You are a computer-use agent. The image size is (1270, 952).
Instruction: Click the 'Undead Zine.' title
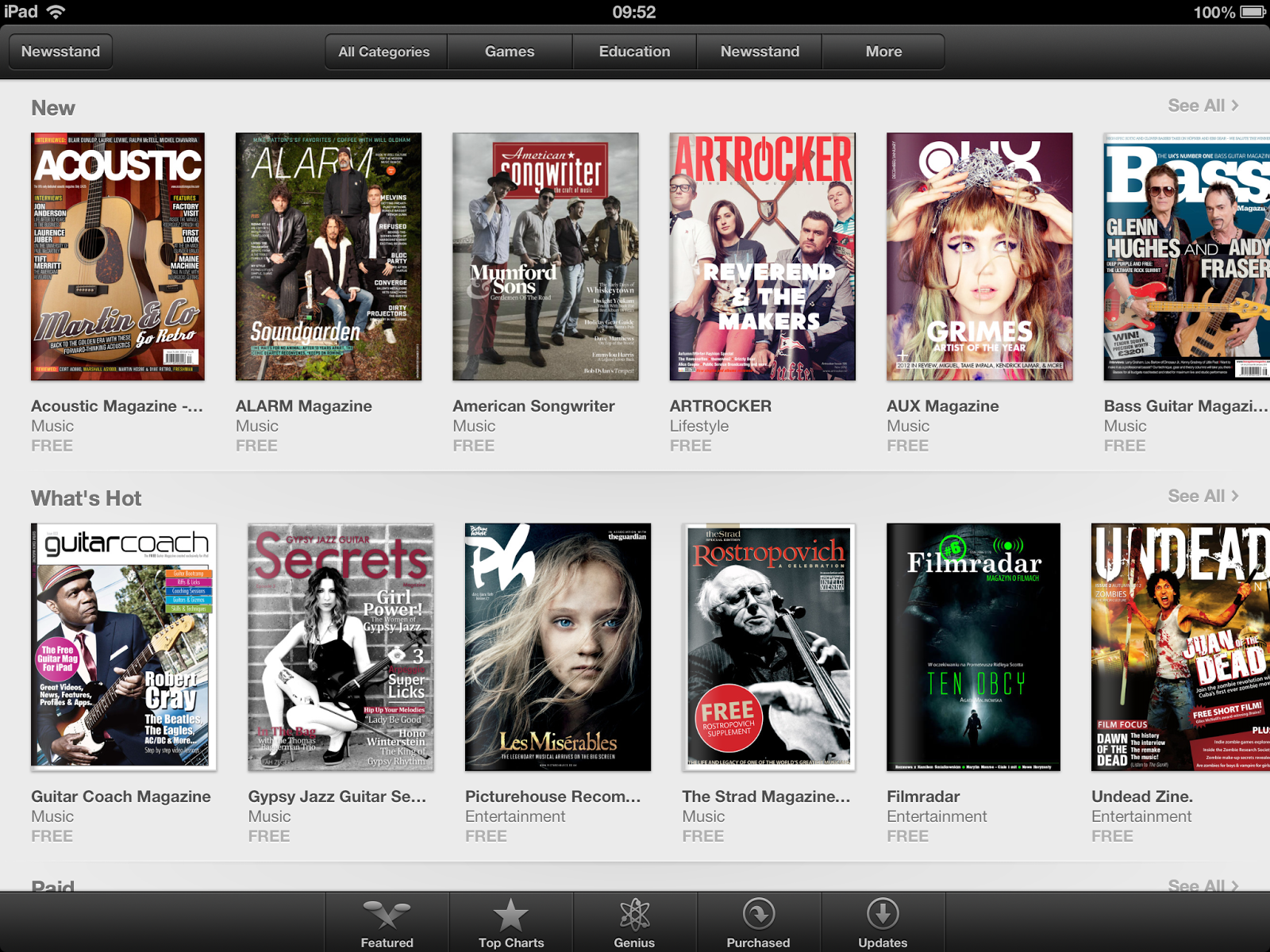1142,797
